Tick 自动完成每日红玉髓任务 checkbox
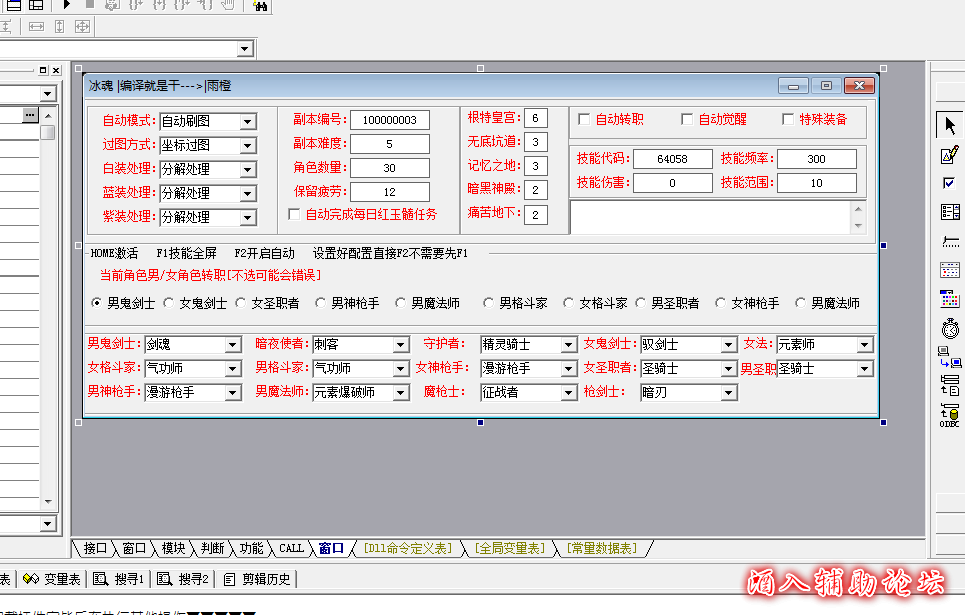Image resolution: width=965 pixels, height=615 pixels. [x=294, y=214]
